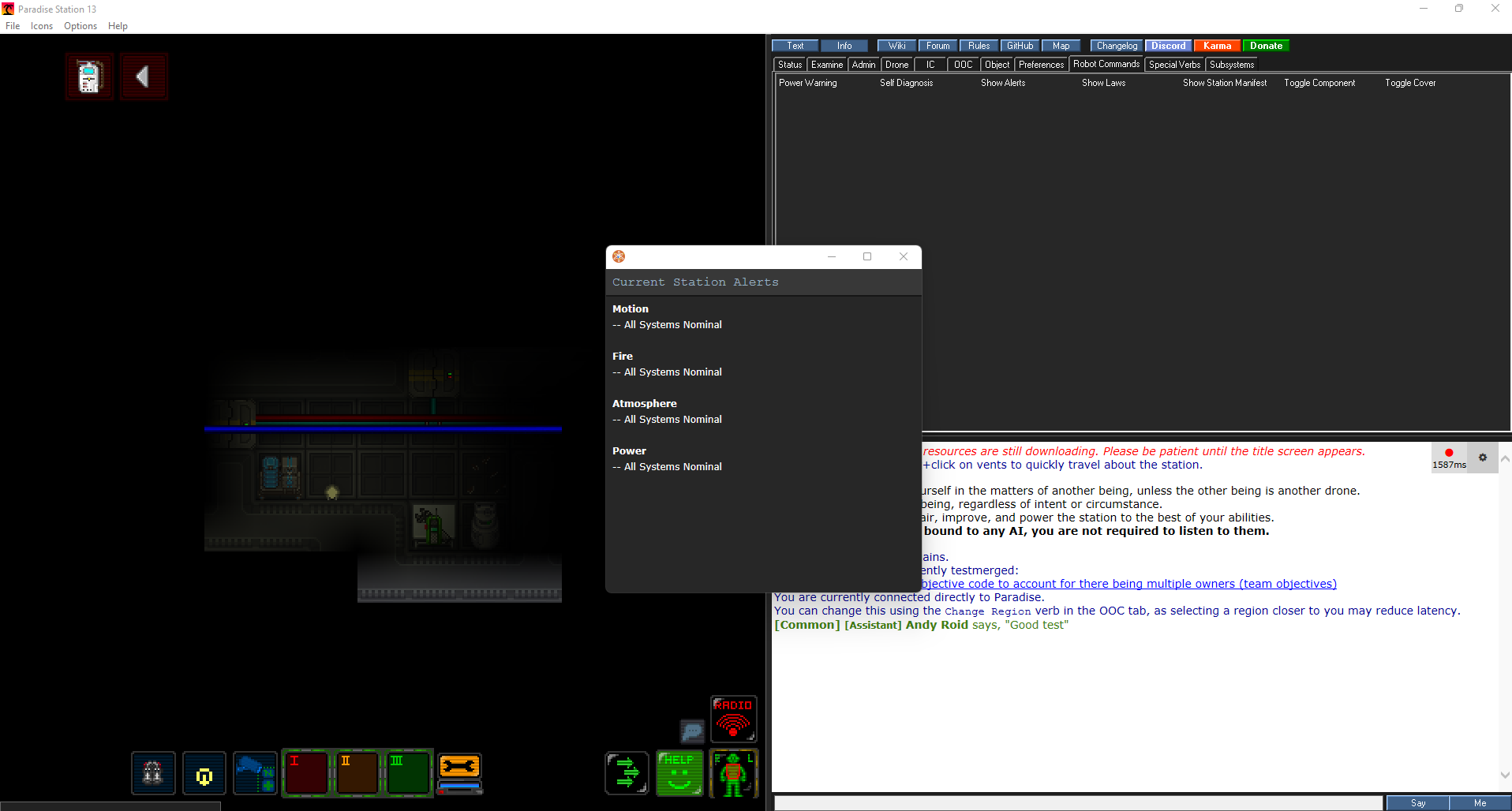Open the team objectives testmerge link
Screen dimensions: 1512x811
(1128, 584)
